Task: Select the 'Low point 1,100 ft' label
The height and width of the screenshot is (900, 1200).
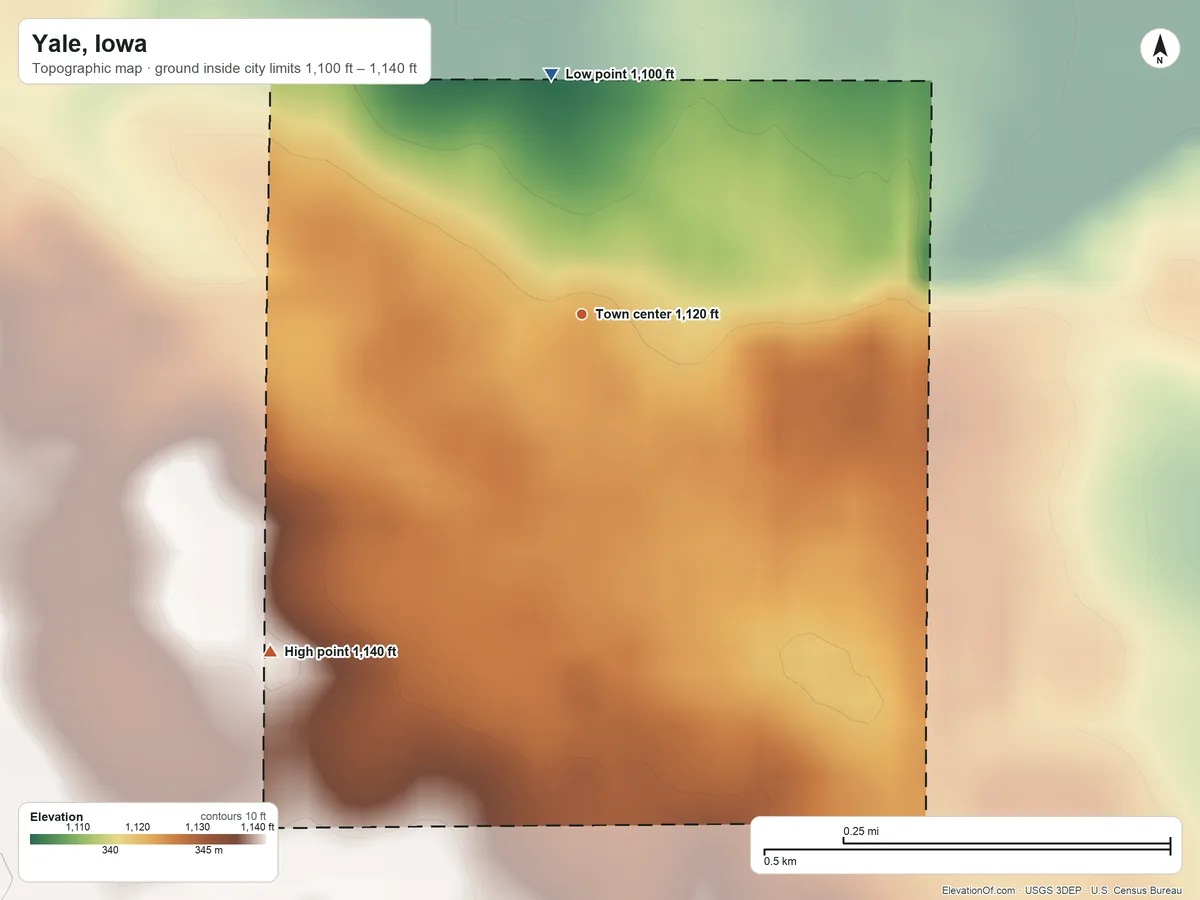Action: [x=622, y=74]
